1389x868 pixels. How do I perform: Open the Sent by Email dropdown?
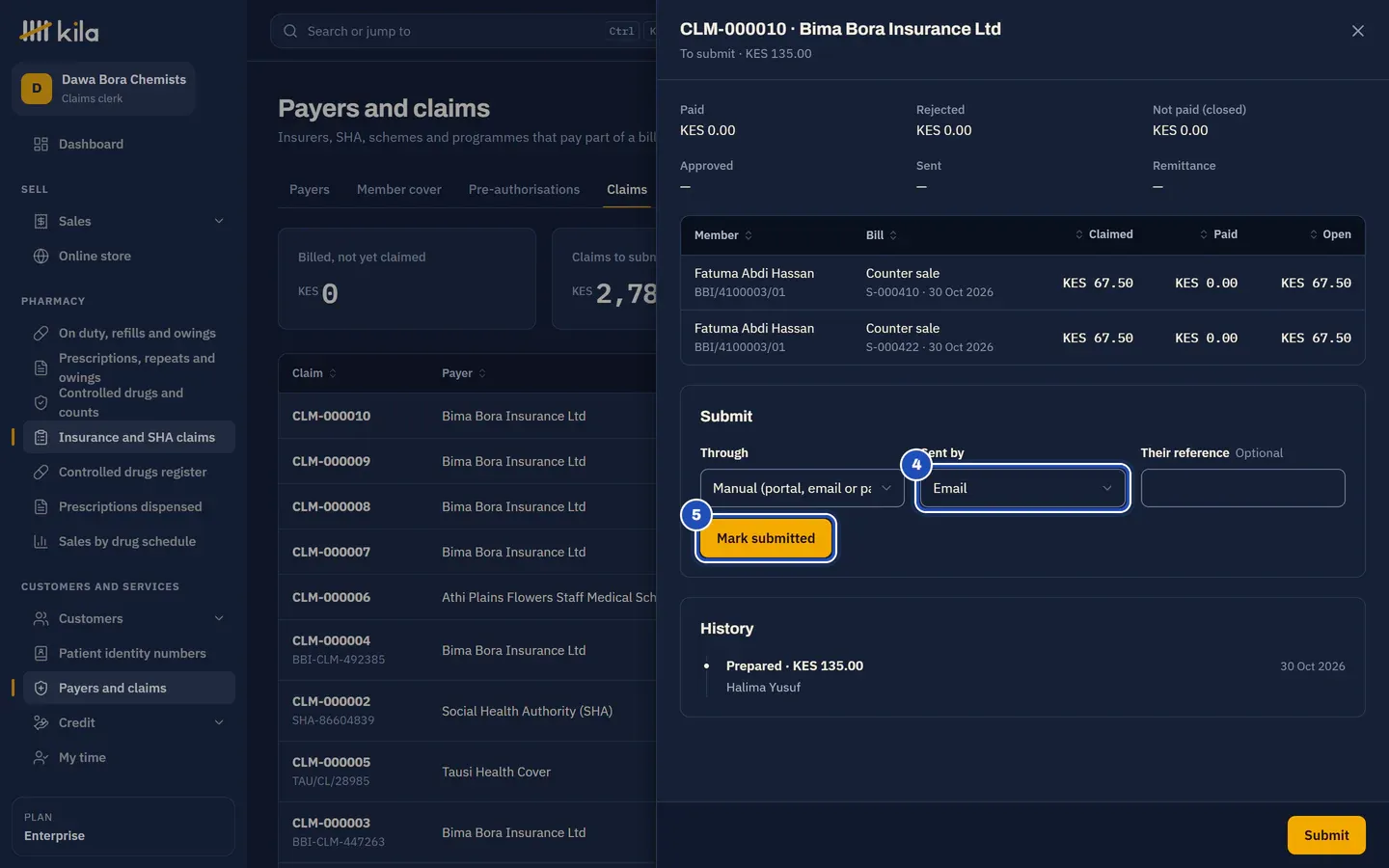[x=1022, y=488]
